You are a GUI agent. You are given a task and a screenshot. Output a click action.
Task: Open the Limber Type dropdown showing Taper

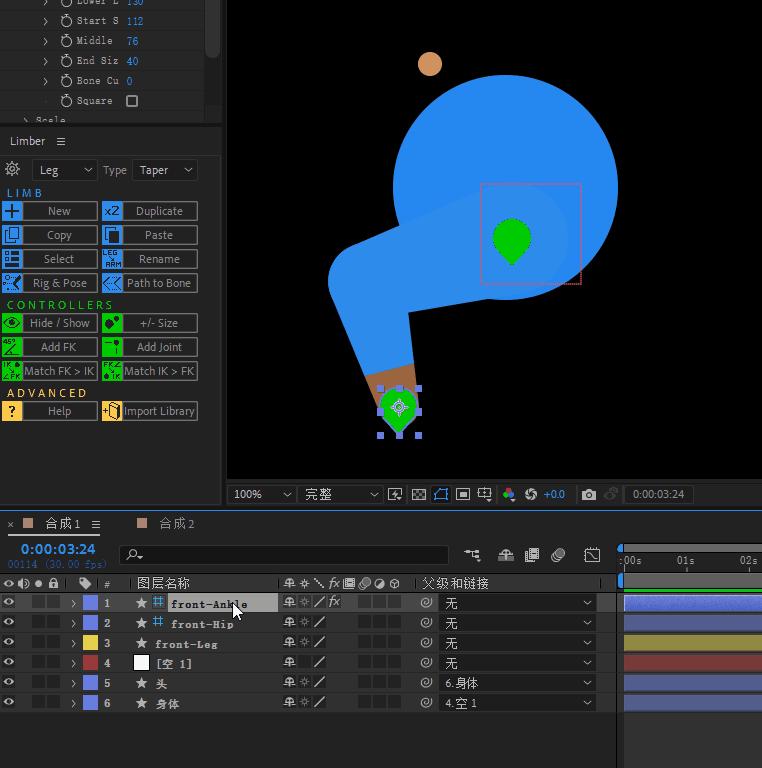click(165, 170)
